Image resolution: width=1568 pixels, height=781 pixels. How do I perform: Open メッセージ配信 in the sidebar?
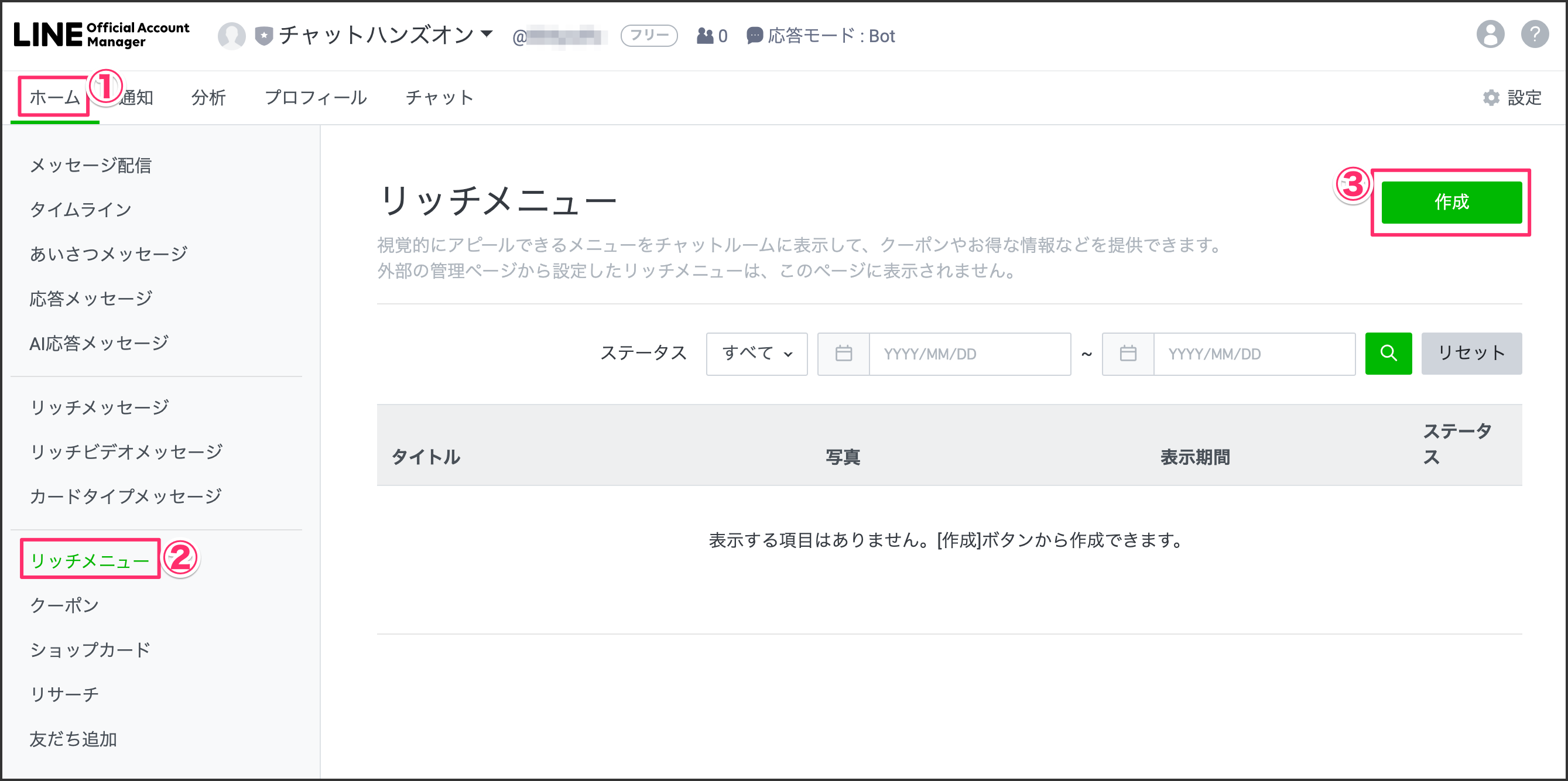click(x=90, y=165)
